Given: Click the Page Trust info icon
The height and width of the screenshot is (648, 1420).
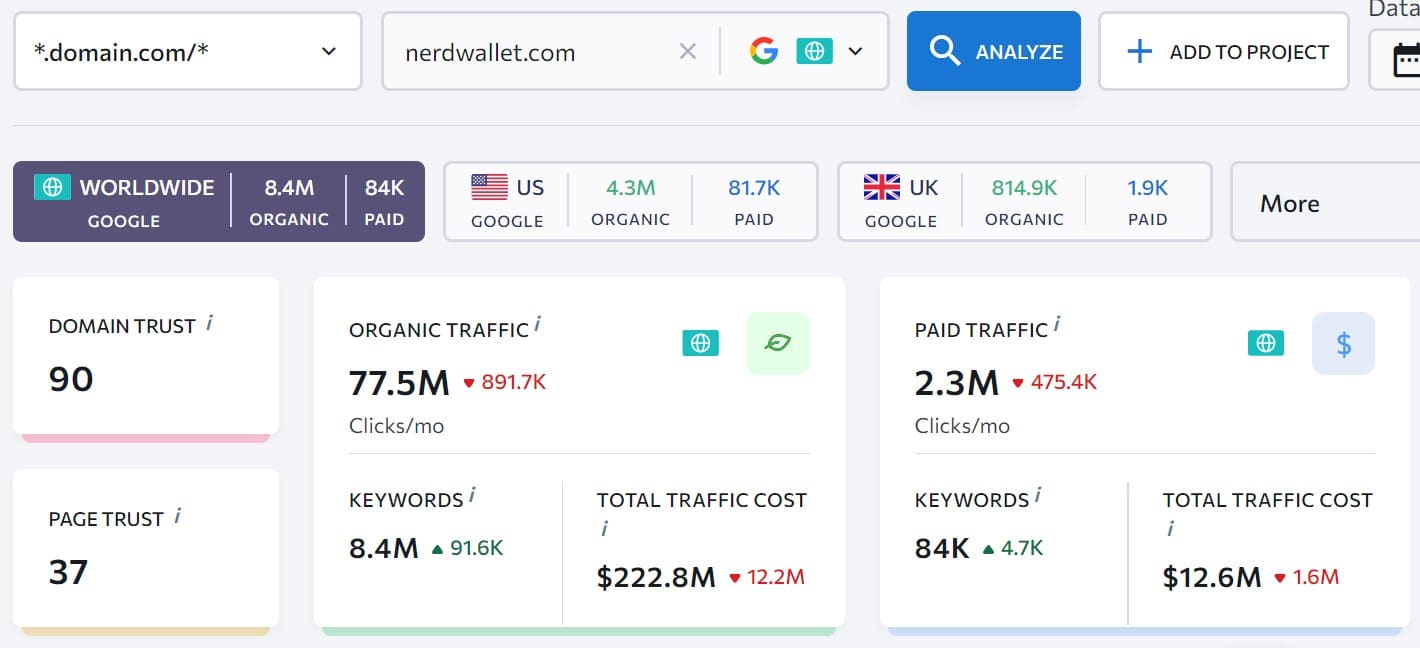Looking at the screenshot, I should (x=178, y=516).
